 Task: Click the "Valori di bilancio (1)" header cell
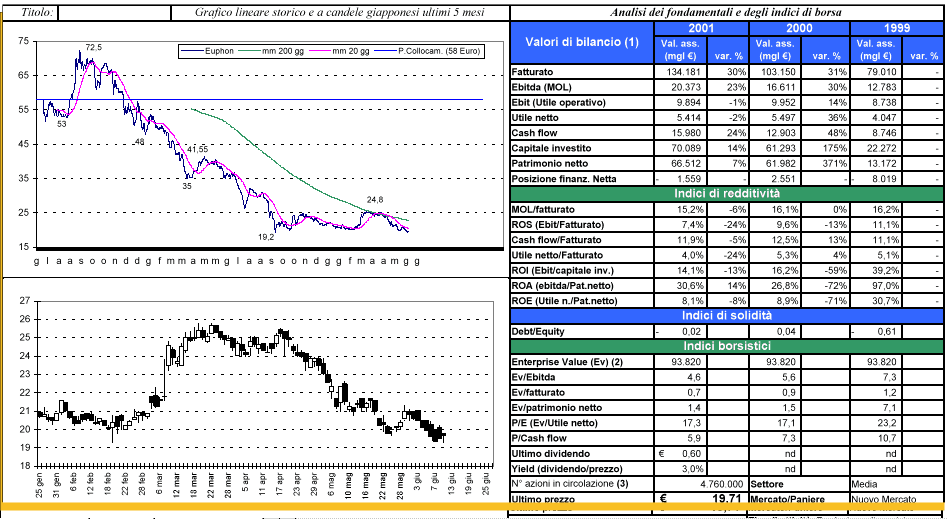(x=582, y=42)
